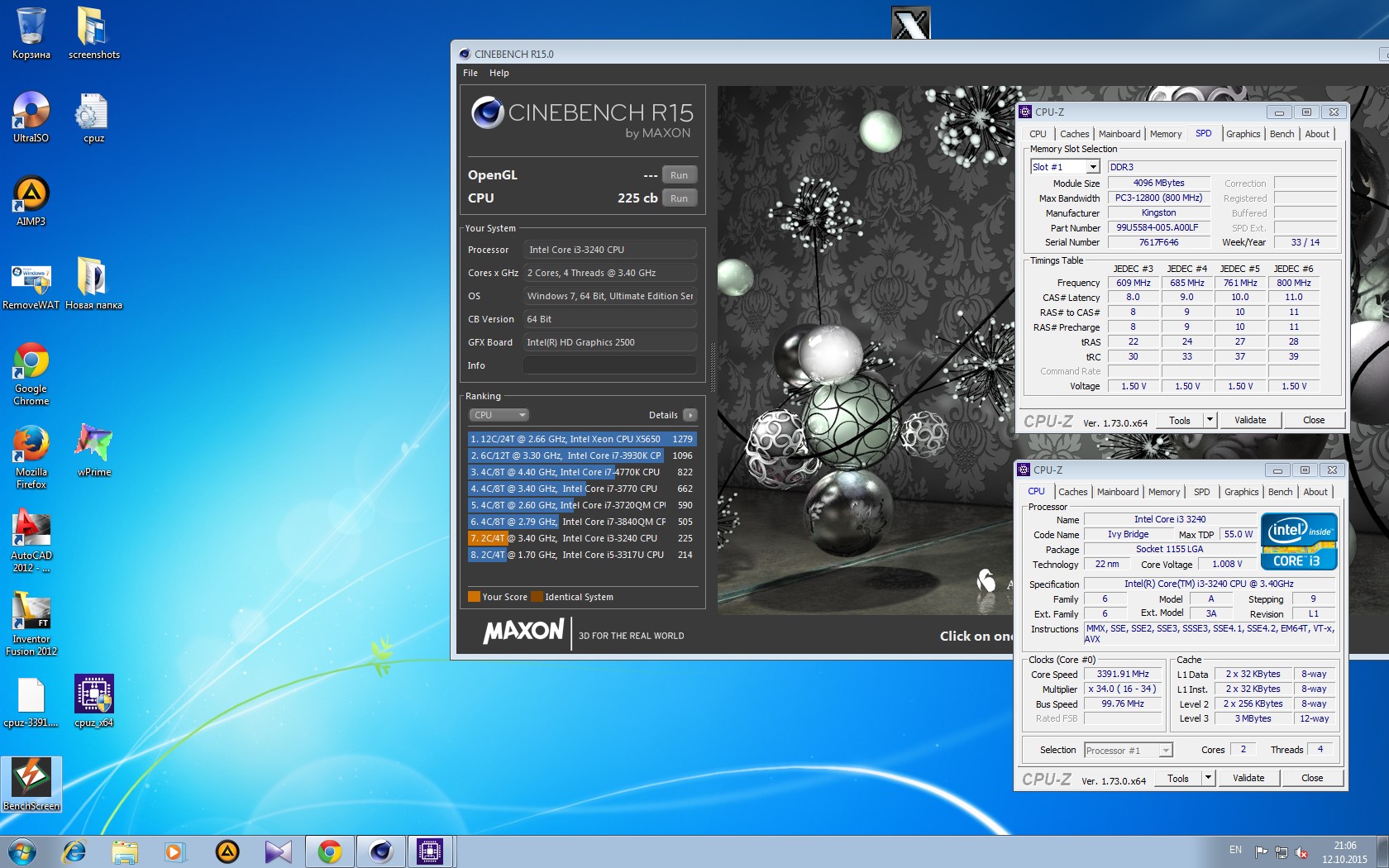Click the volume icon in the system tray

pyautogui.click(x=1301, y=851)
